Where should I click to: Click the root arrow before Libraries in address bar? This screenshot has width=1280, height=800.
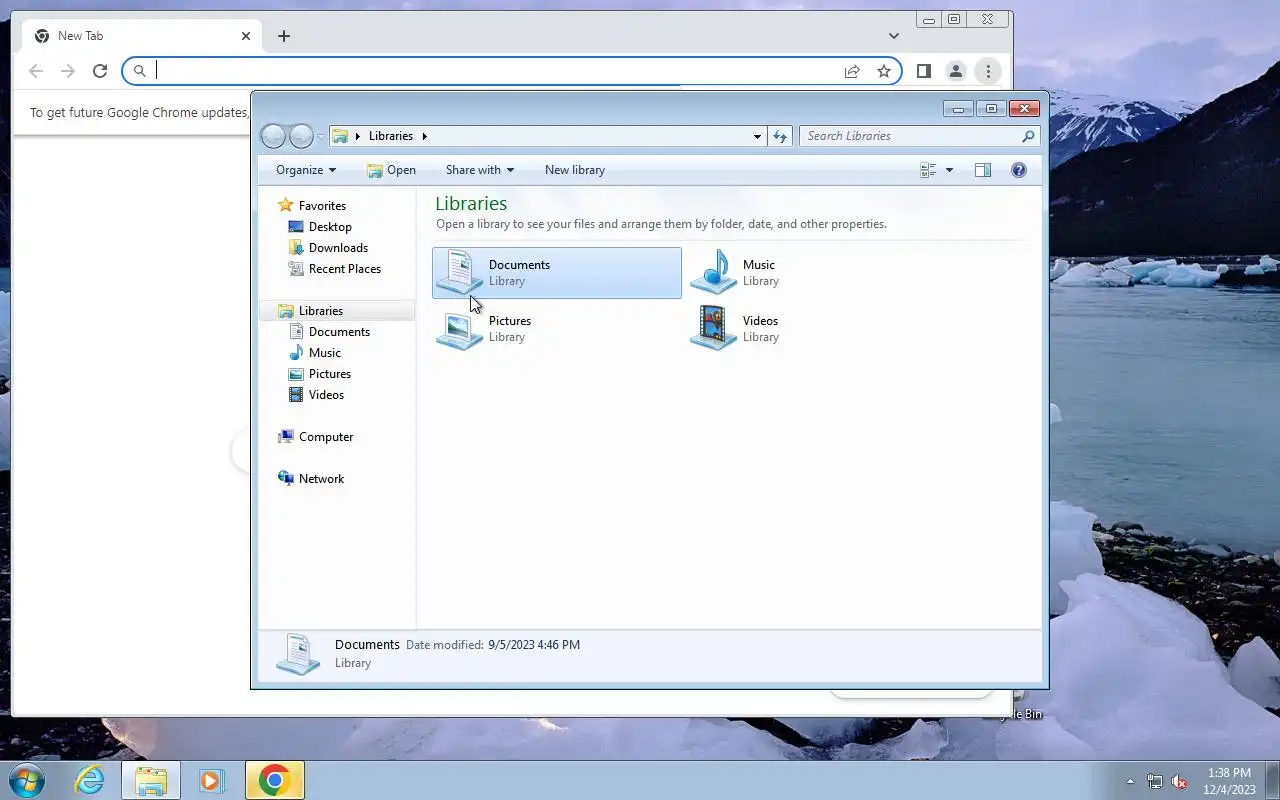pyautogui.click(x=358, y=136)
